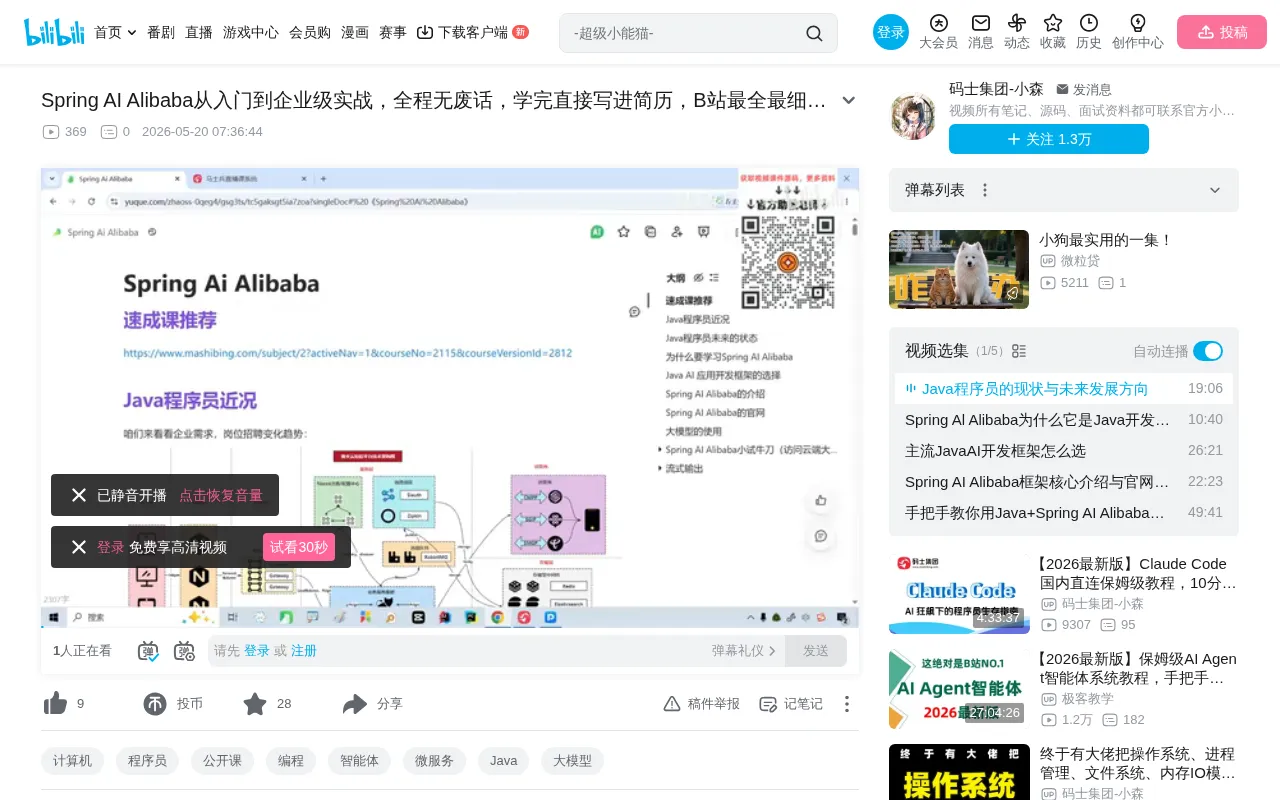Go to 番剧 in top navigation
Viewport: 1280px width, 800px height.
tap(161, 32)
